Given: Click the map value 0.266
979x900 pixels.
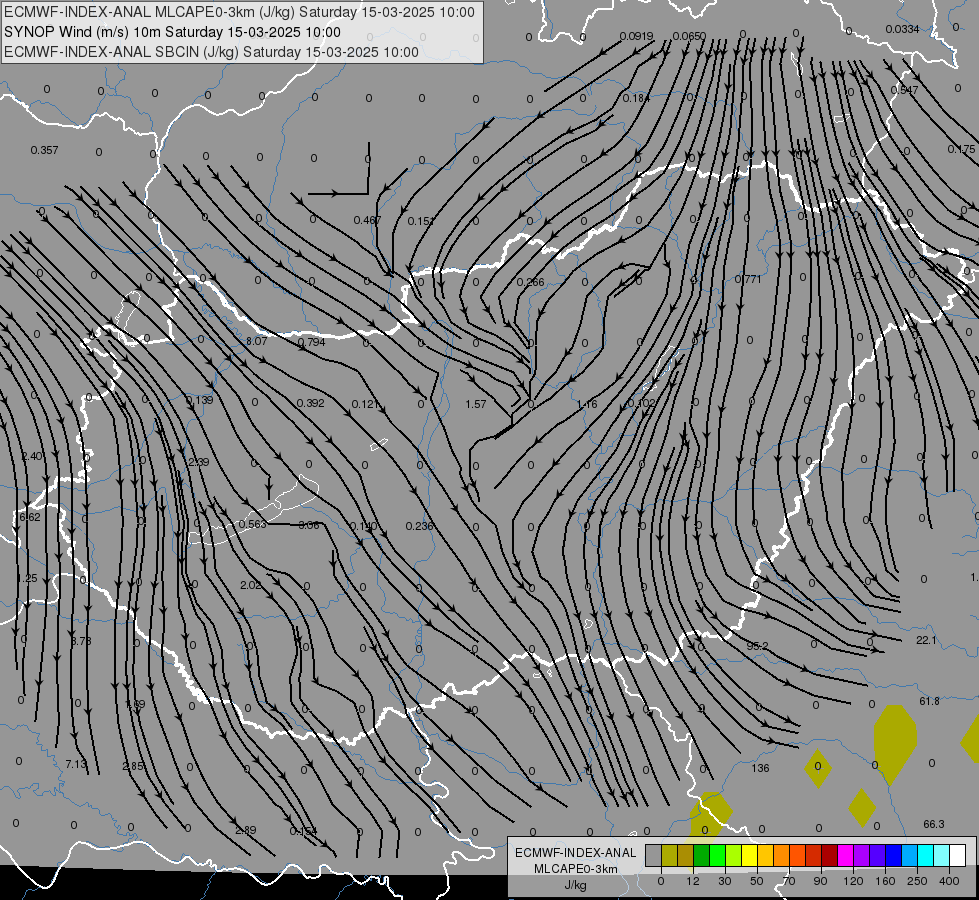Looking at the screenshot, I should (x=531, y=282).
